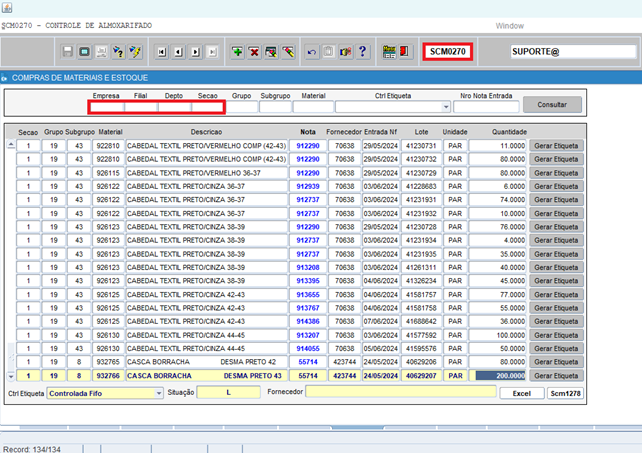This screenshot has width=642, height=453.
Task: Click the Scm1278 button
Action: pyautogui.click(x=565, y=393)
